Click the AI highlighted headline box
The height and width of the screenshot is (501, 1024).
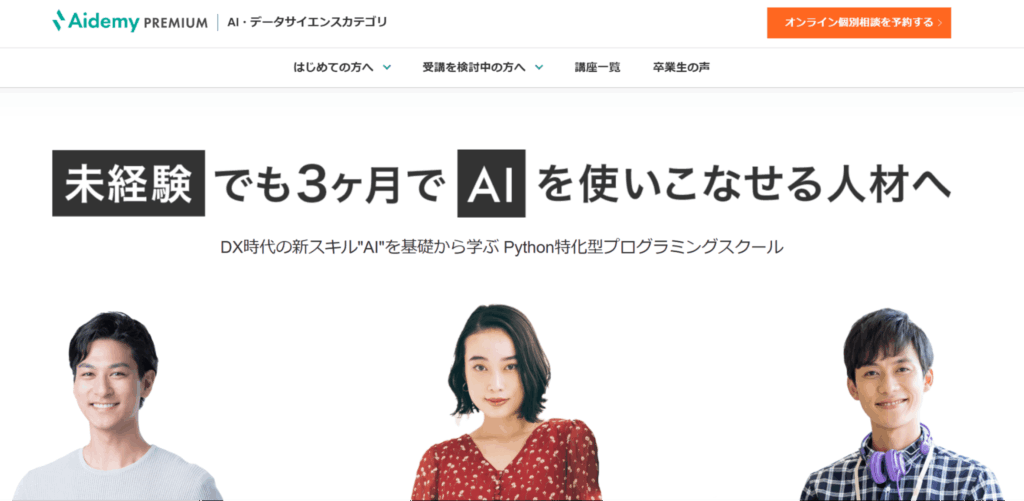pos(491,184)
